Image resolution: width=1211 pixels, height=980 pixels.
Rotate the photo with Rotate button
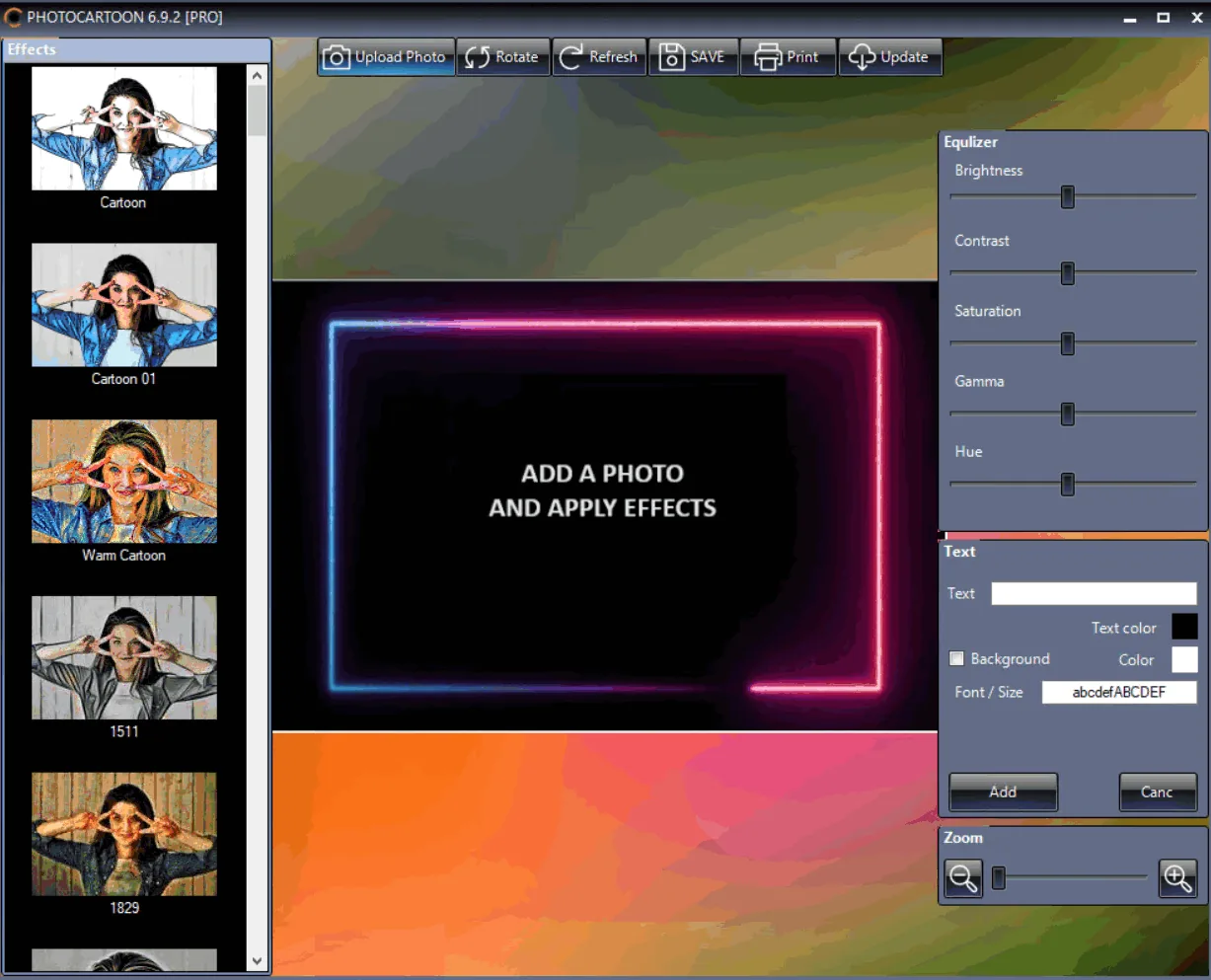(x=502, y=57)
